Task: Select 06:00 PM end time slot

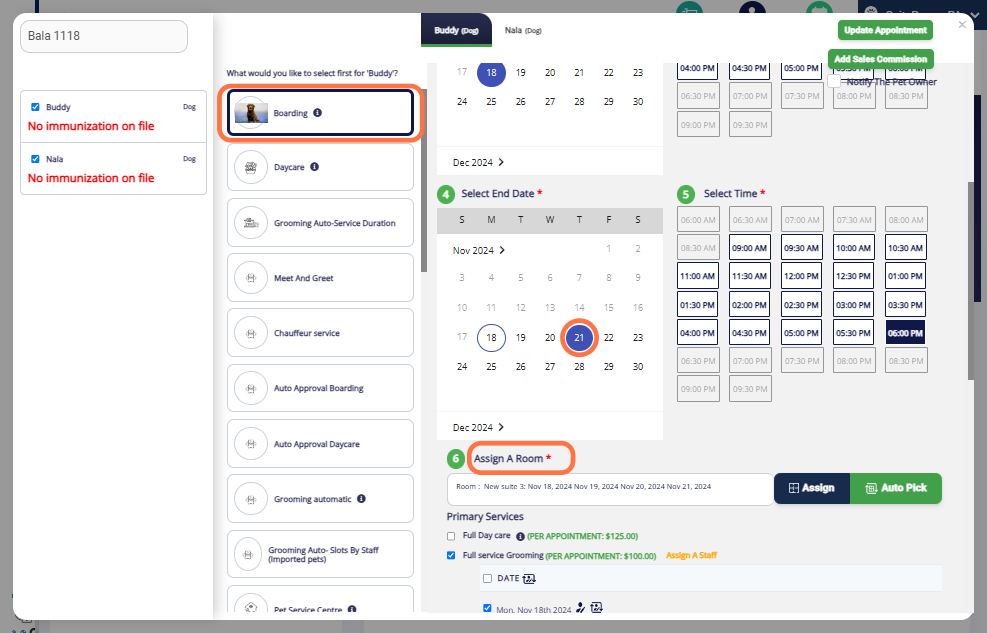Action: pos(905,333)
